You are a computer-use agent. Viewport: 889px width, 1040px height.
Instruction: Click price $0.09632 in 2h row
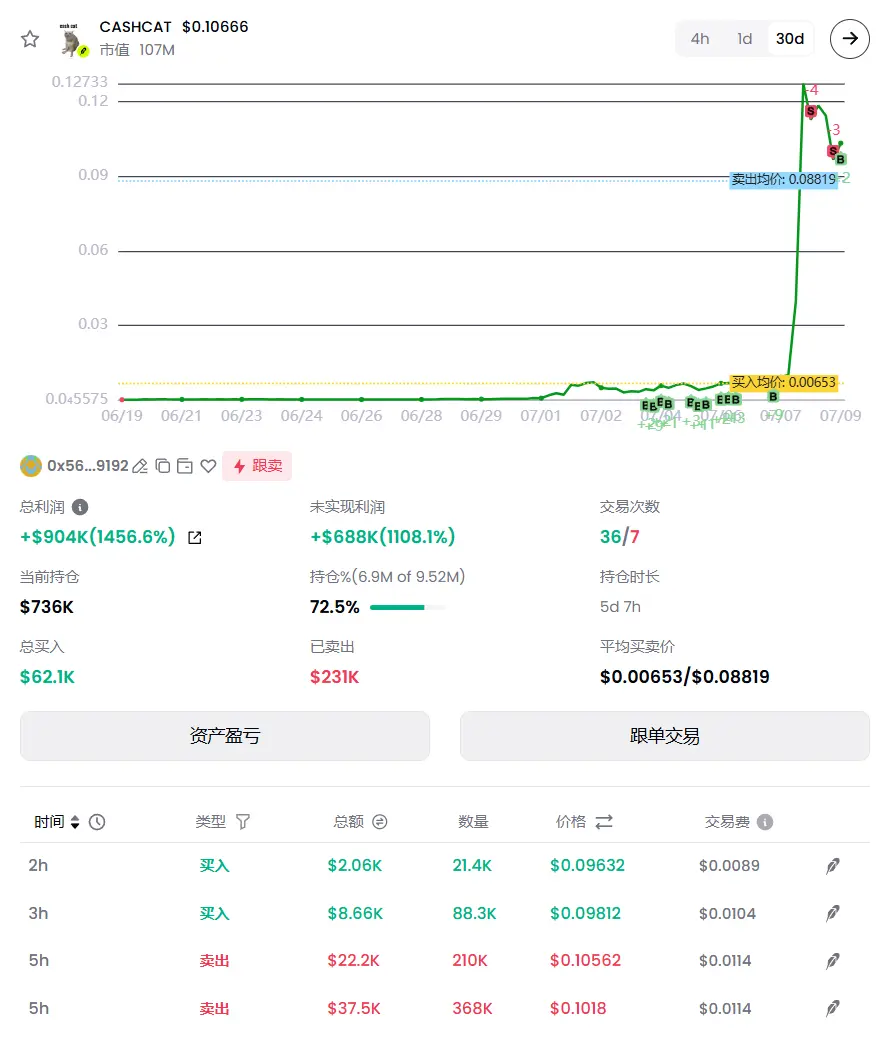[x=587, y=866]
